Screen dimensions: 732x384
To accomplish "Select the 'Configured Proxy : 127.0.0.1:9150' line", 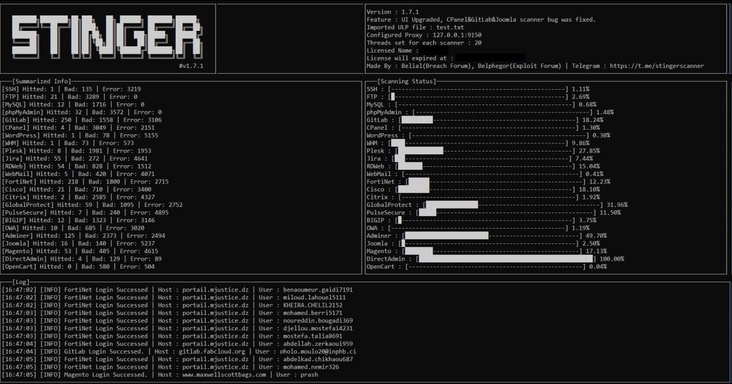I will pos(424,35).
